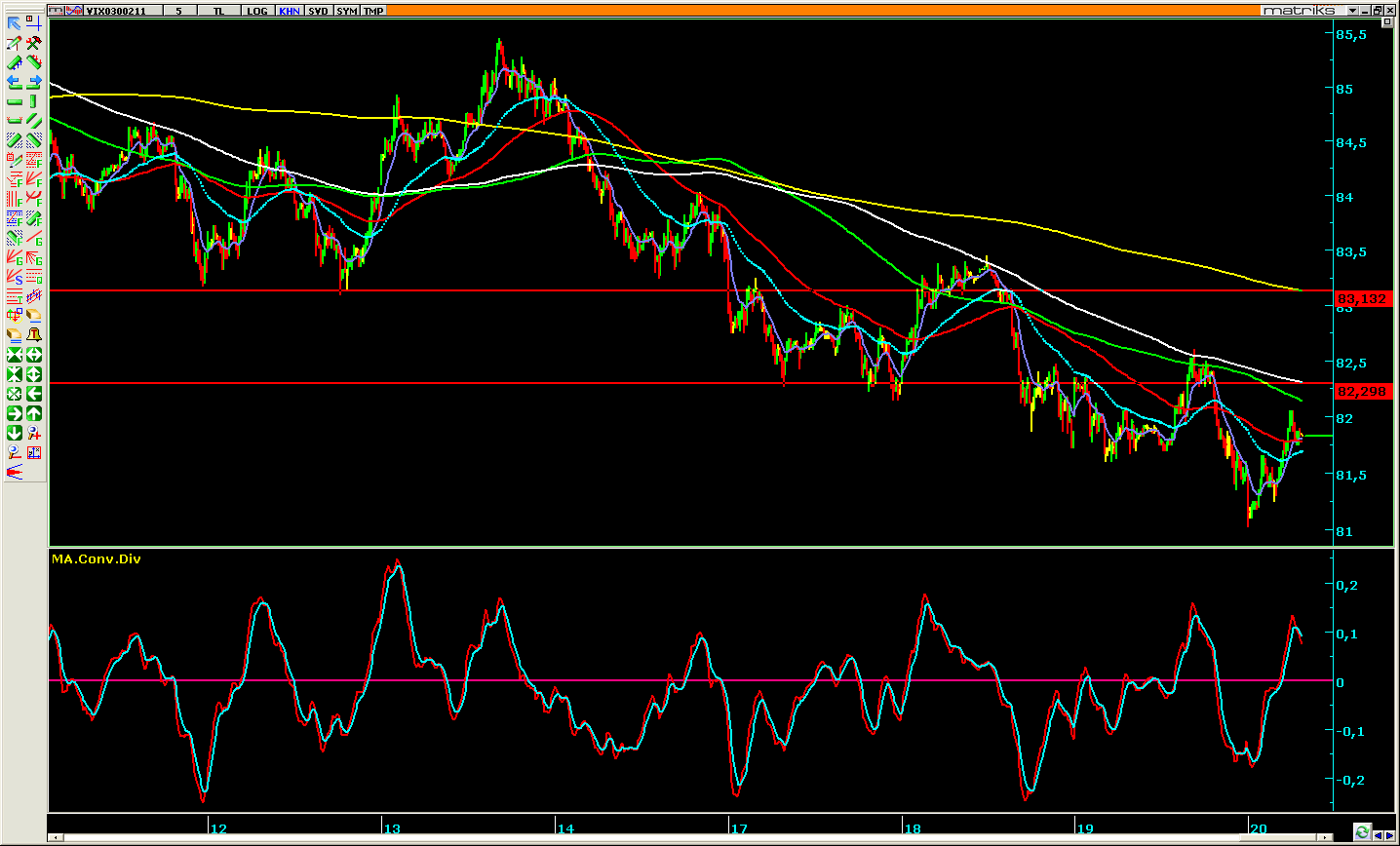
Task: Select the blue arrow pointer tool
Action: coord(14,23)
